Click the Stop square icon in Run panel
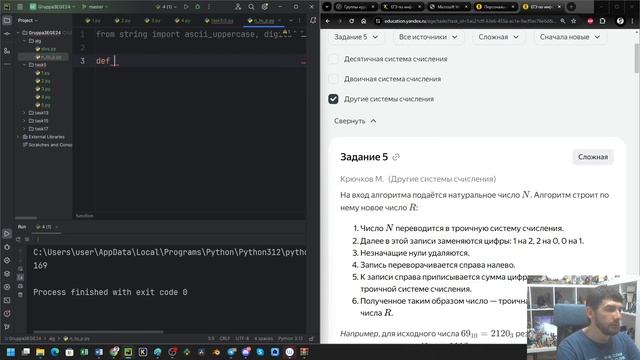Screen dimensions: 640x360 click(x=27, y=239)
